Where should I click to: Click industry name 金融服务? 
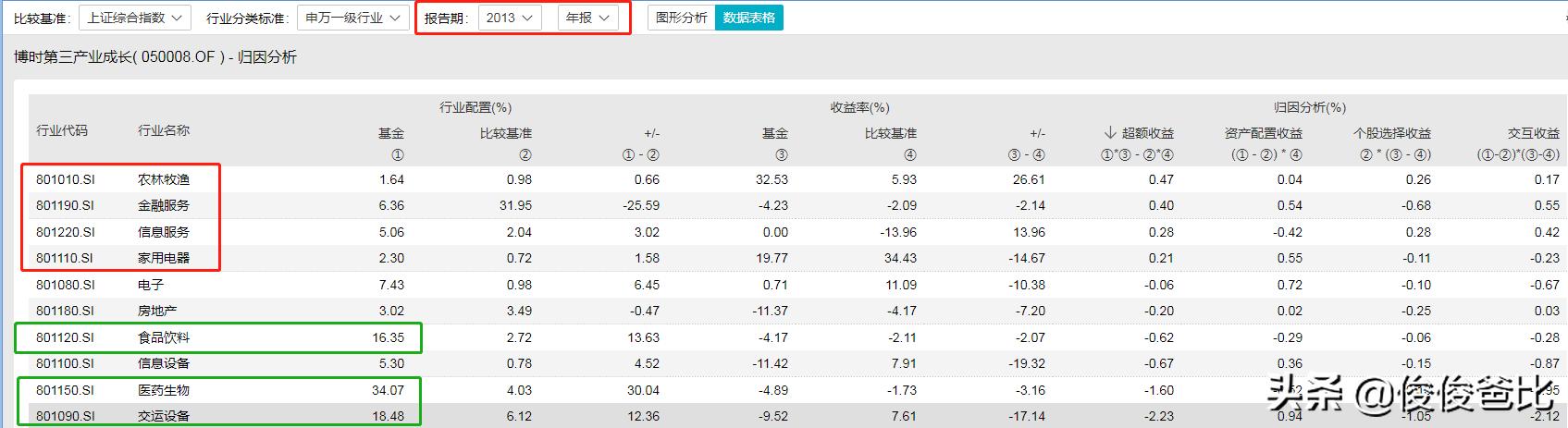(x=164, y=205)
